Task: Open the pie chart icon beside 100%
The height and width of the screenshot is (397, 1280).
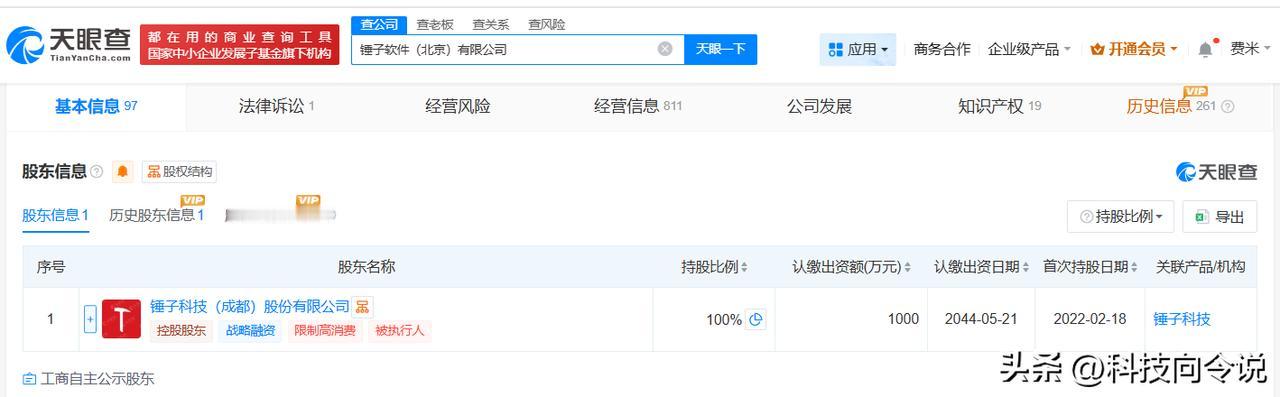Action: click(x=757, y=319)
